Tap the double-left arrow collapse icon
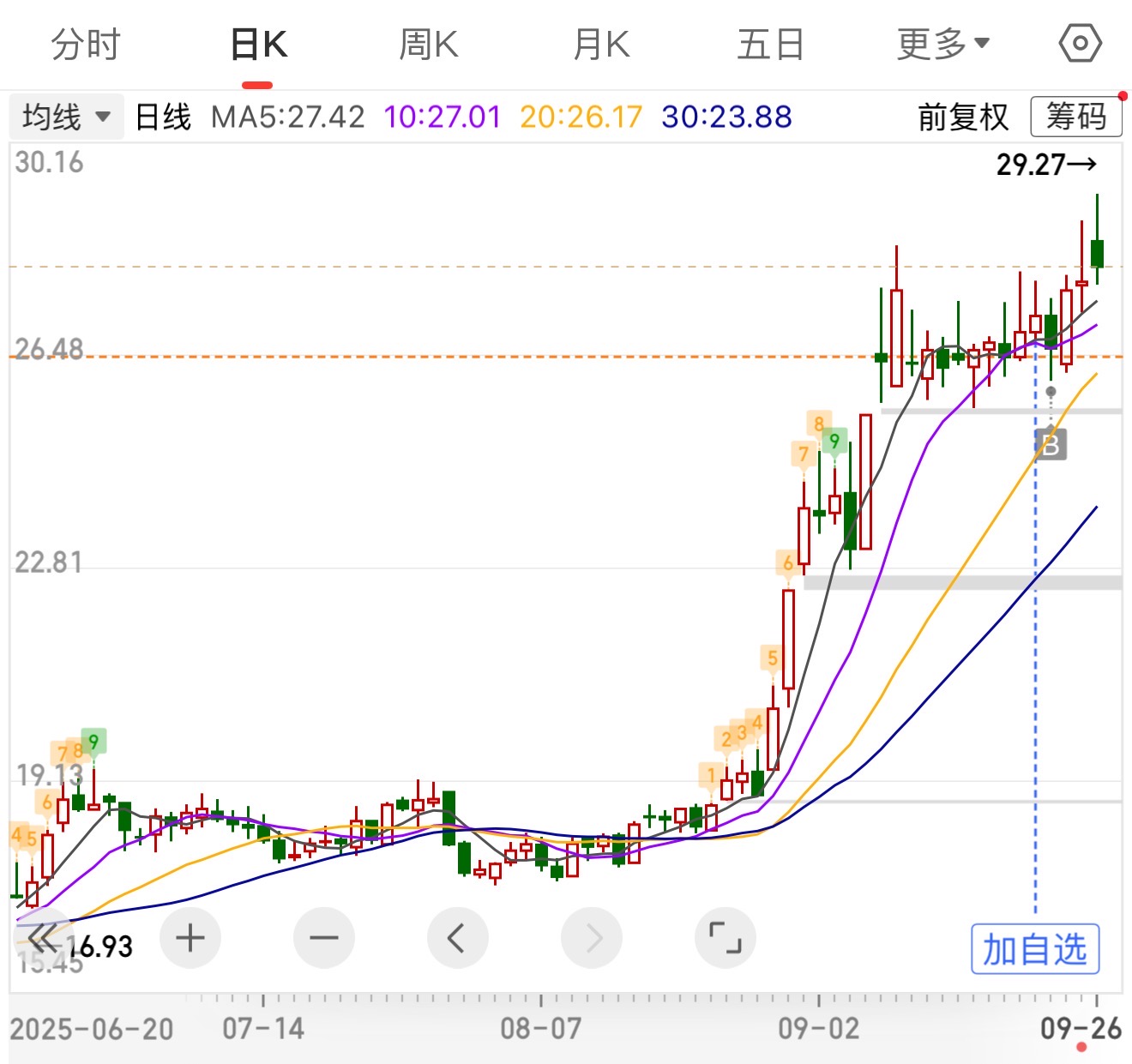The height and width of the screenshot is (1064, 1132). (41, 938)
